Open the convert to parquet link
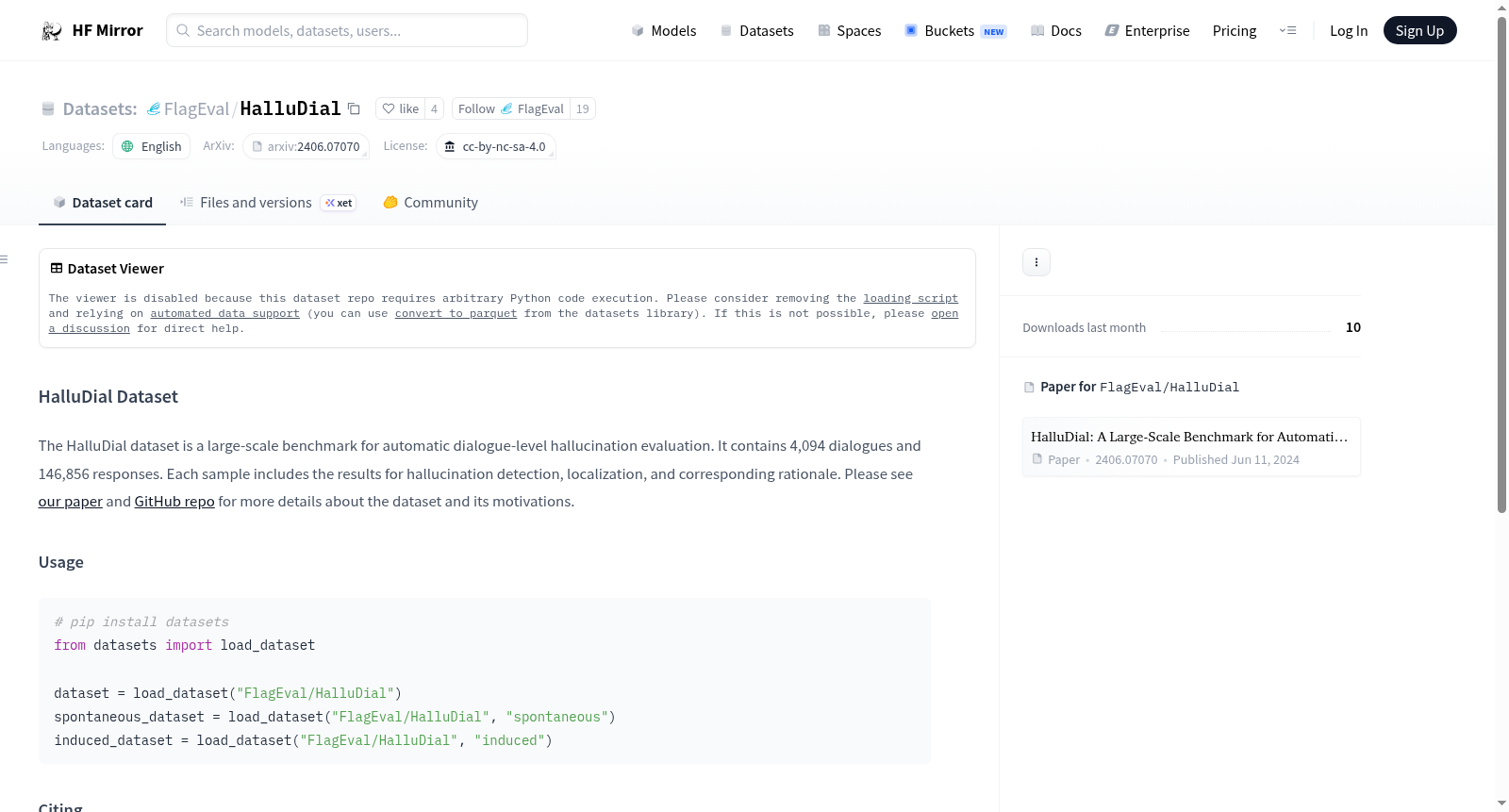 pyautogui.click(x=456, y=313)
